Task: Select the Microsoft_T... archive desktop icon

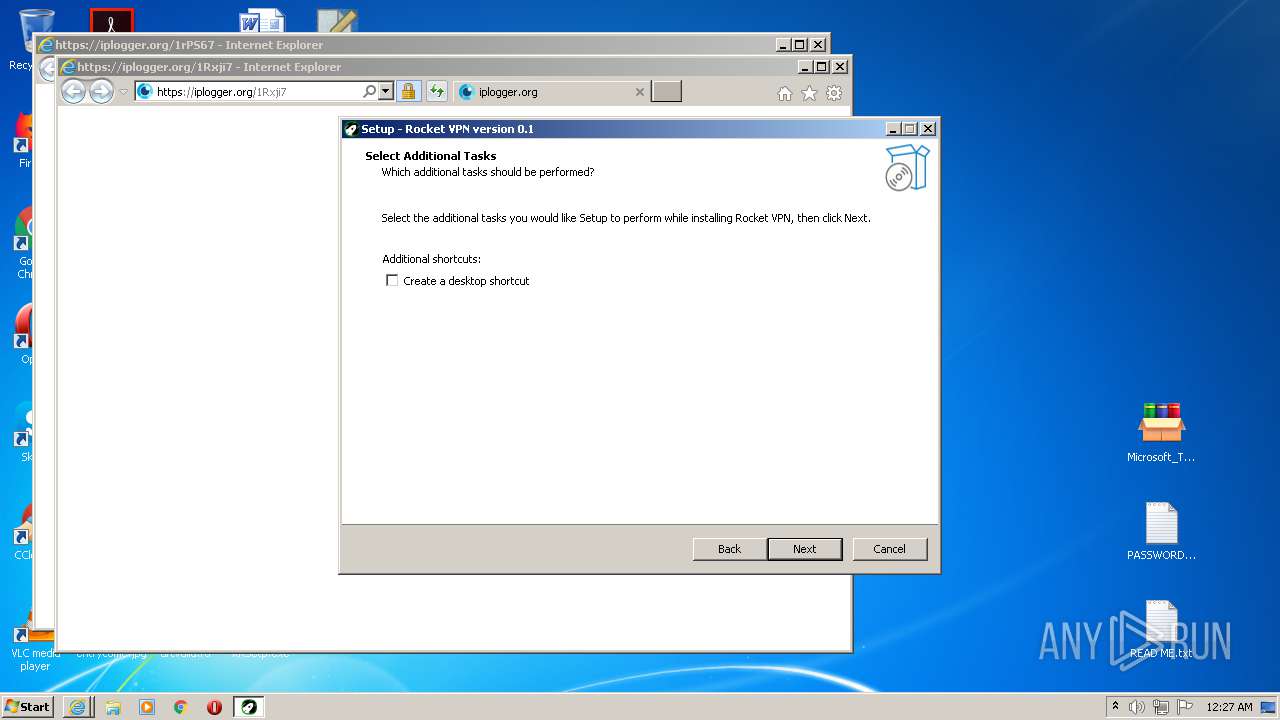Action: (x=1161, y=432)
